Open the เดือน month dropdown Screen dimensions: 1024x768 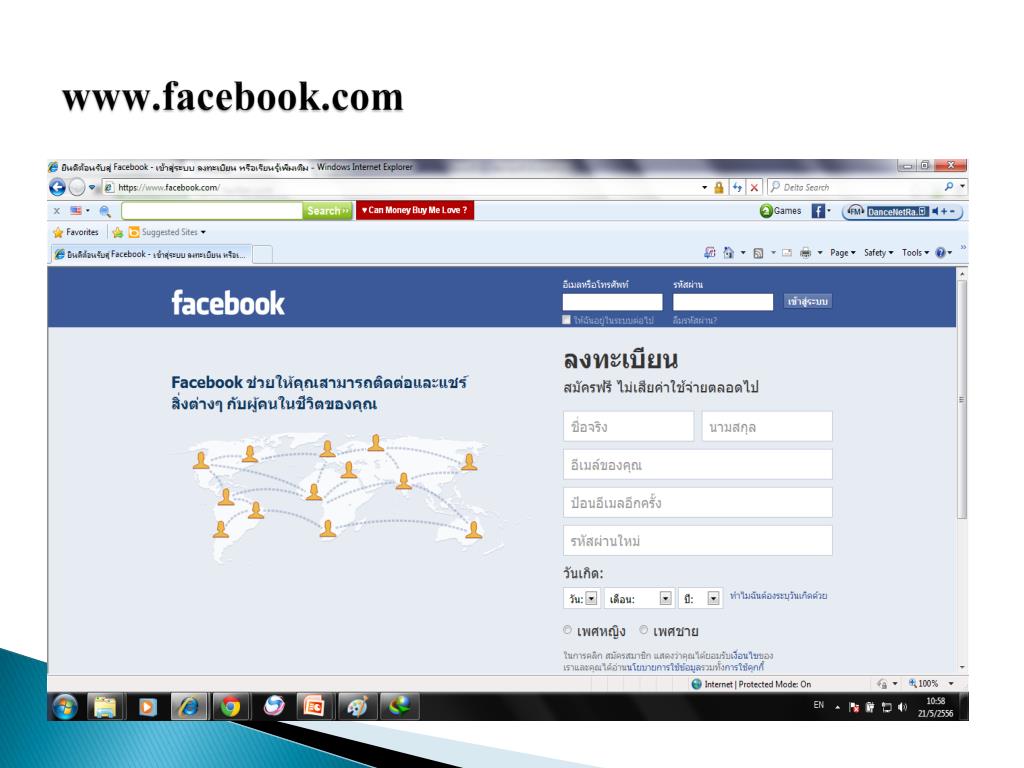pos(639,598)
